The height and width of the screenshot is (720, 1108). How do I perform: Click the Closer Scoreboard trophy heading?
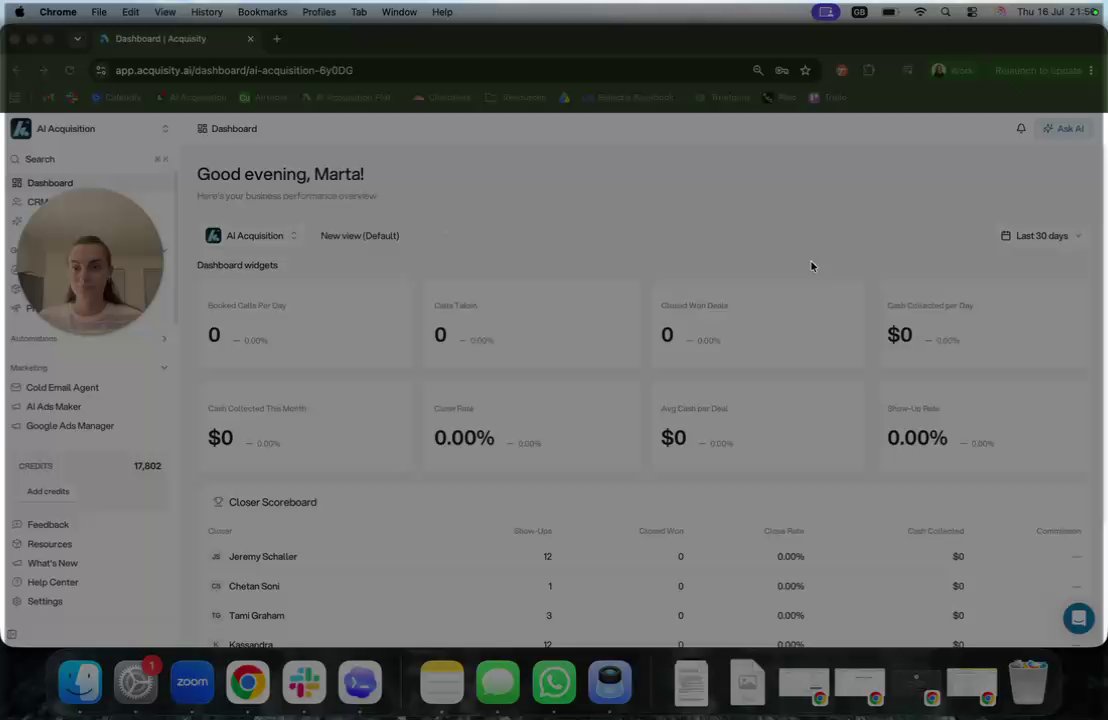coord(265,502)
